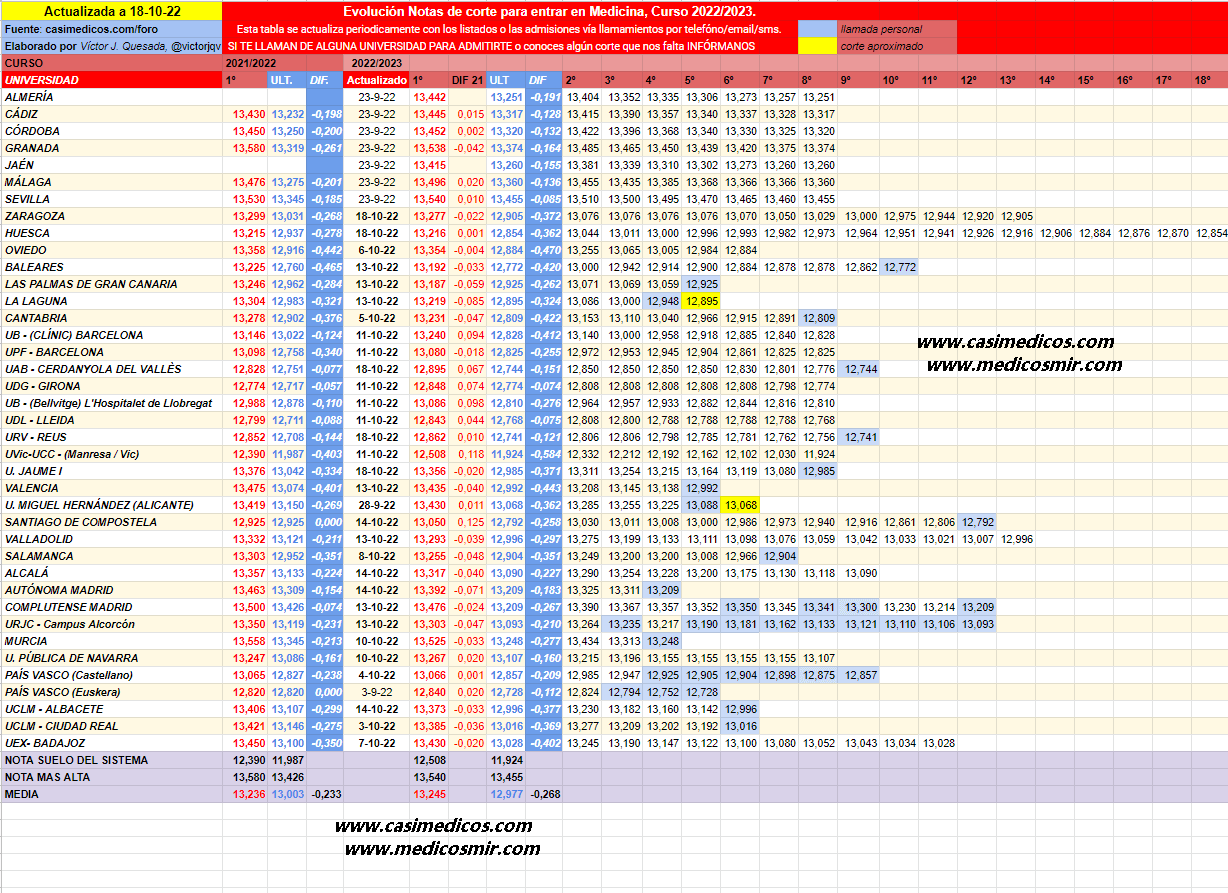This screenshot has height=893, width=1228.
Task: Click Santiago de Compostela's 12º cell 12,792
Action: click(978, 522)
